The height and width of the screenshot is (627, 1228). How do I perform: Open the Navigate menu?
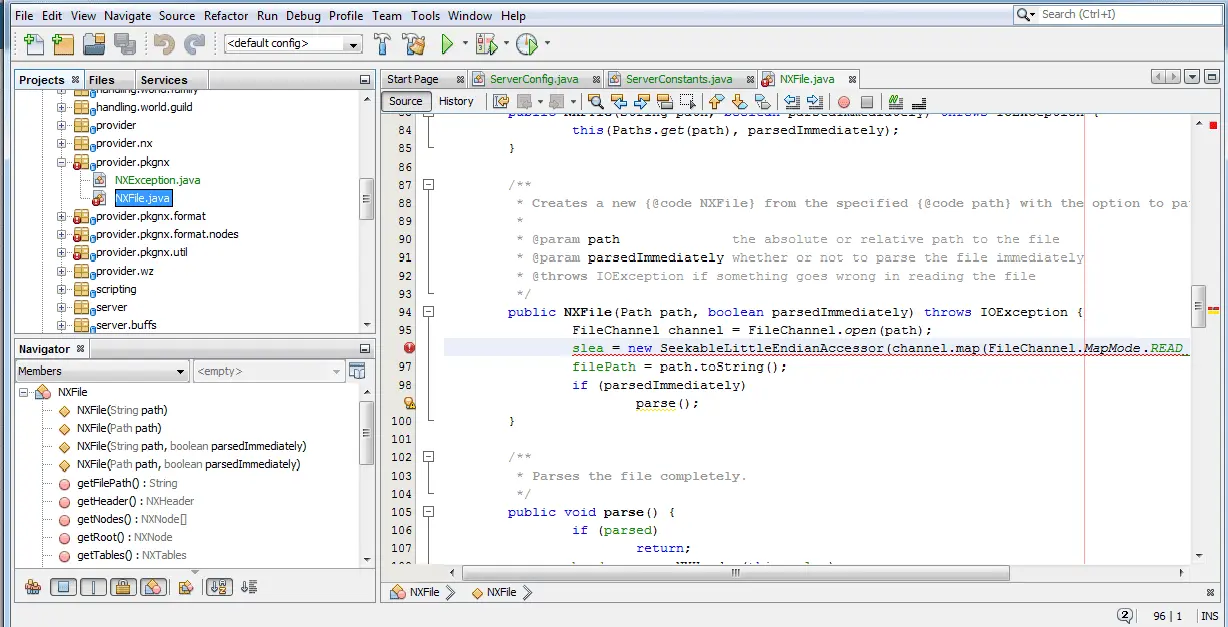coord(128,16)
